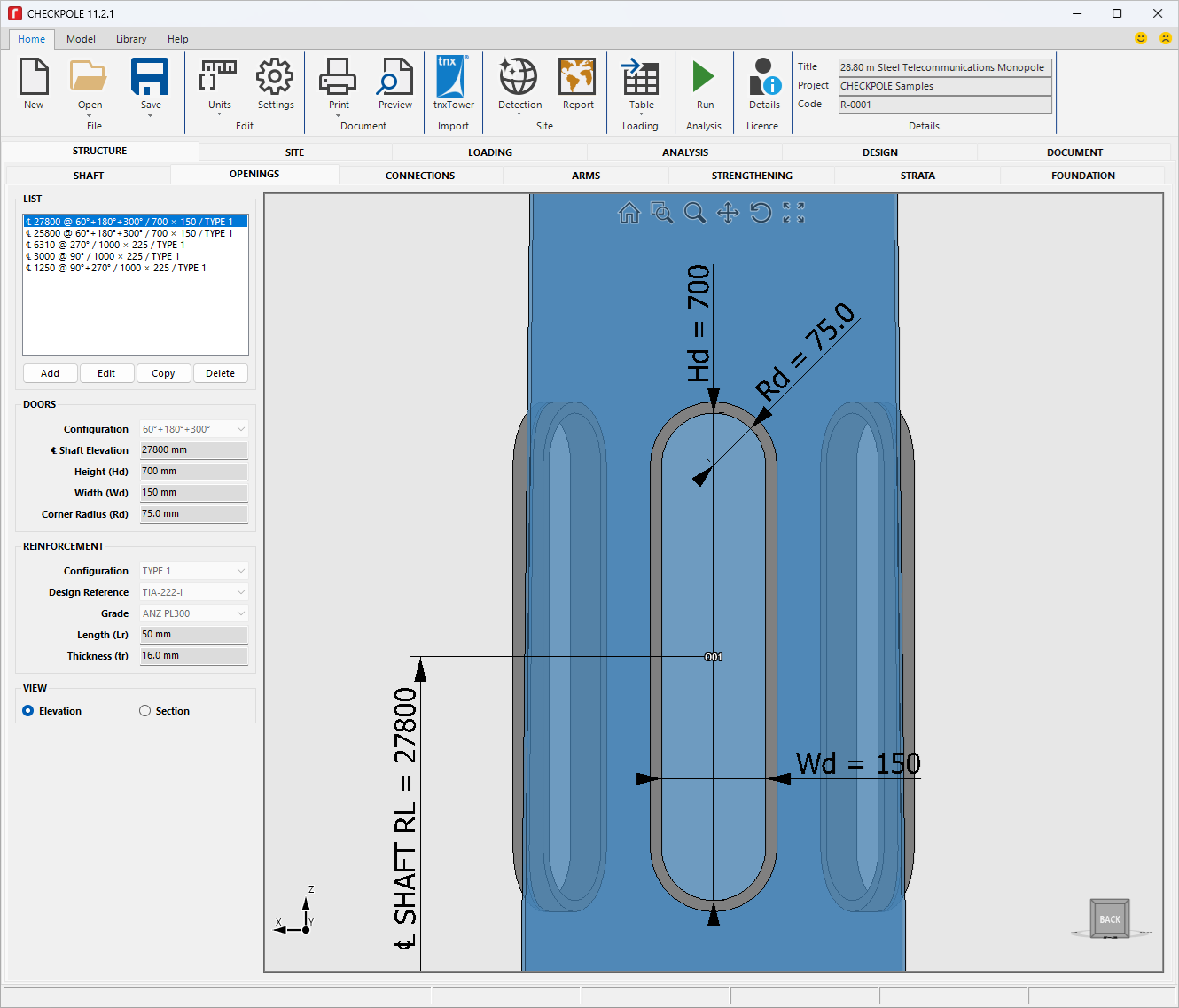Select the rotate tool in viewport

pyautogui.click(x=761, y=213)
